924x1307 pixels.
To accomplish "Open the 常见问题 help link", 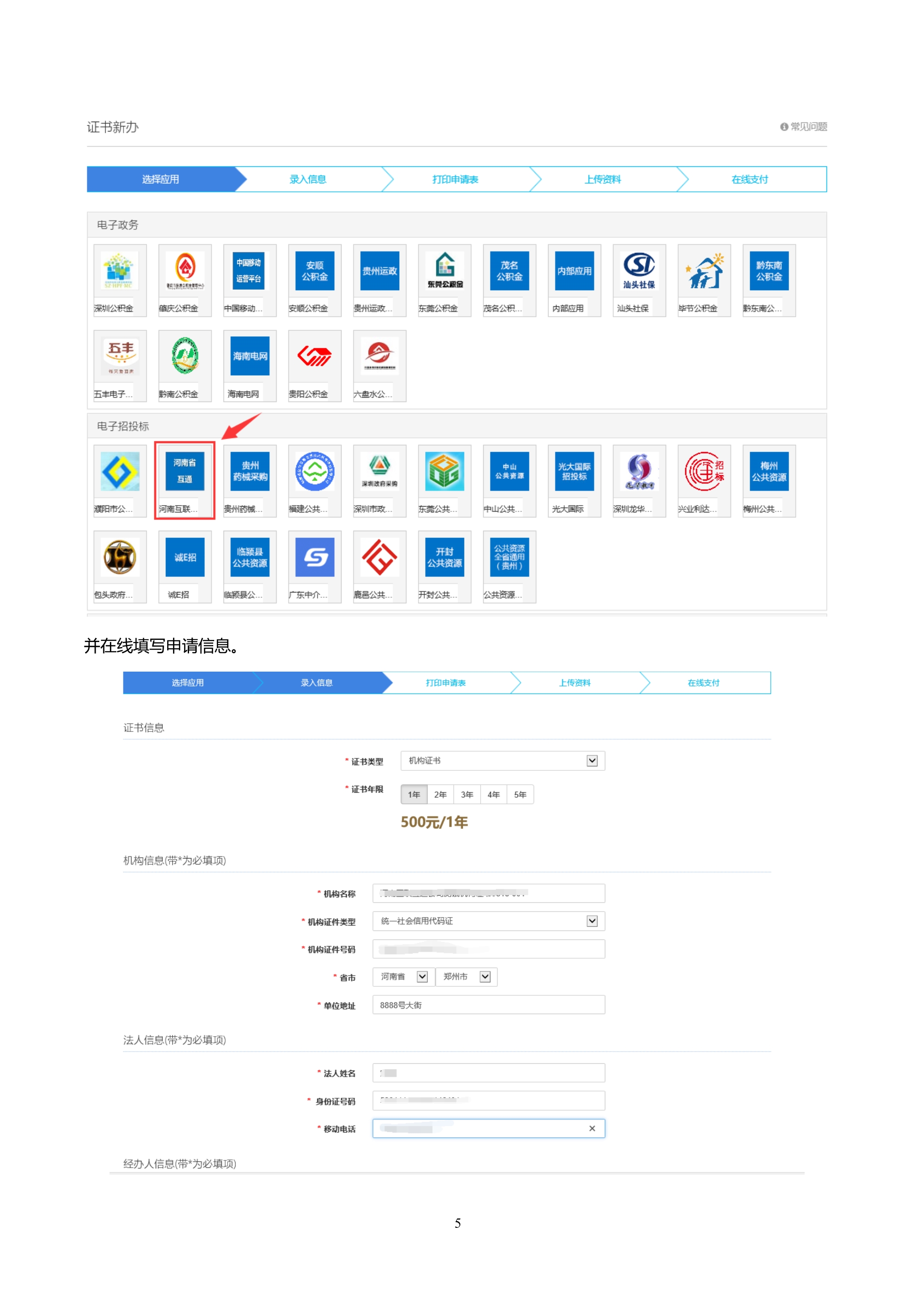I will (x=803, y=127).
